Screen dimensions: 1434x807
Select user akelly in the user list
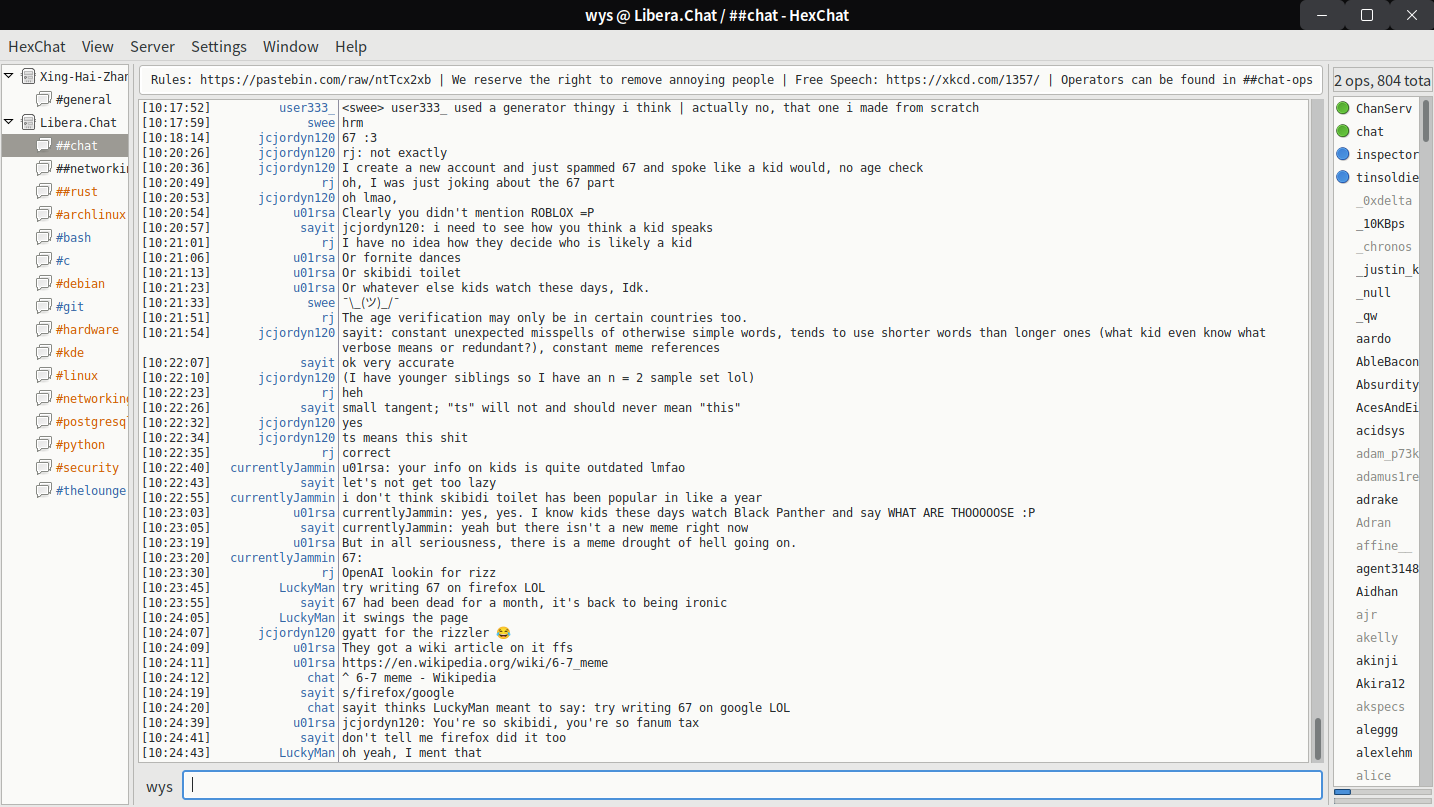coord(1377,637)
